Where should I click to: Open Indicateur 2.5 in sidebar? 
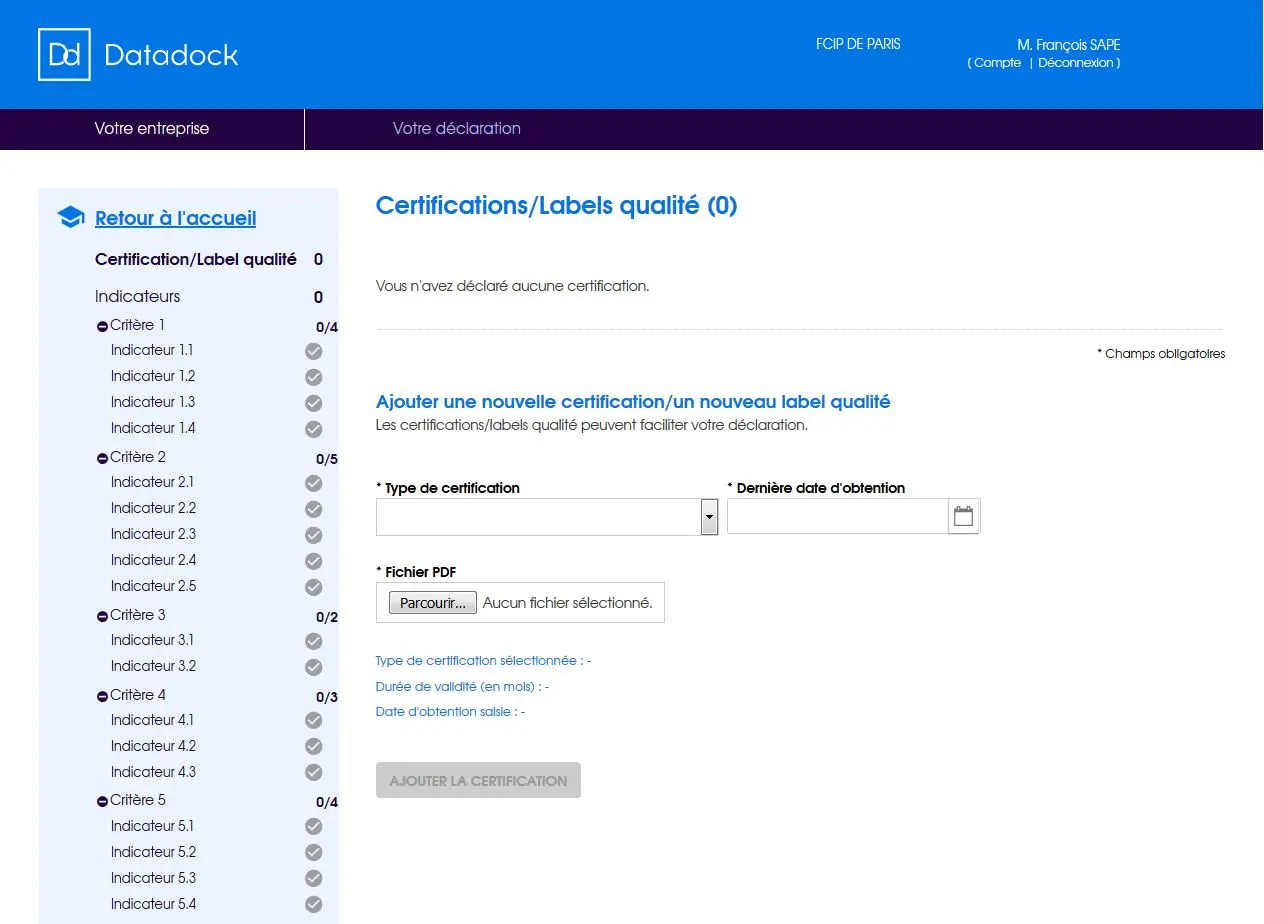pos(153,586)
